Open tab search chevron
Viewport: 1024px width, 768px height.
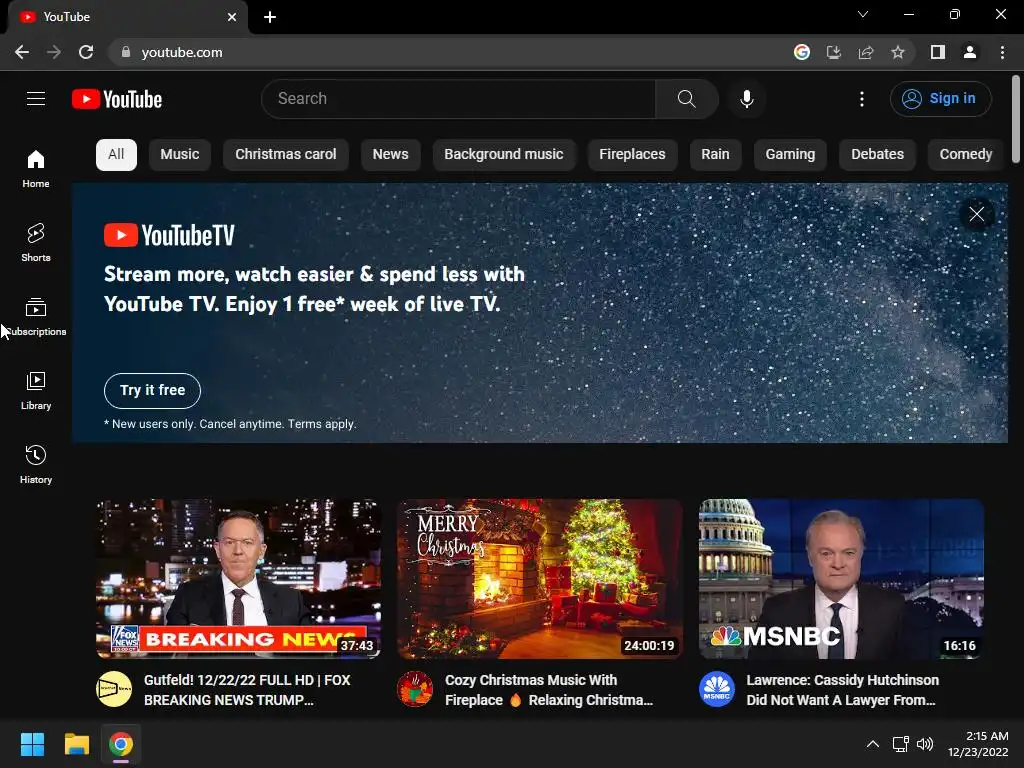coord(863,14)
